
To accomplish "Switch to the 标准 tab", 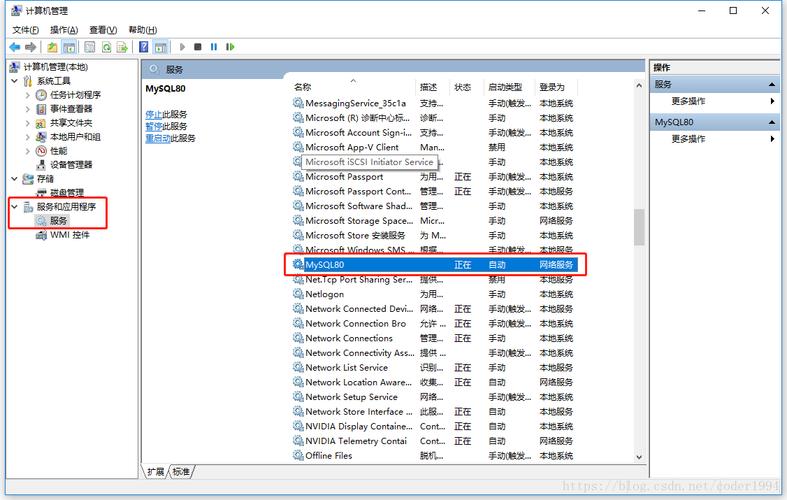I will pos(181,471).
